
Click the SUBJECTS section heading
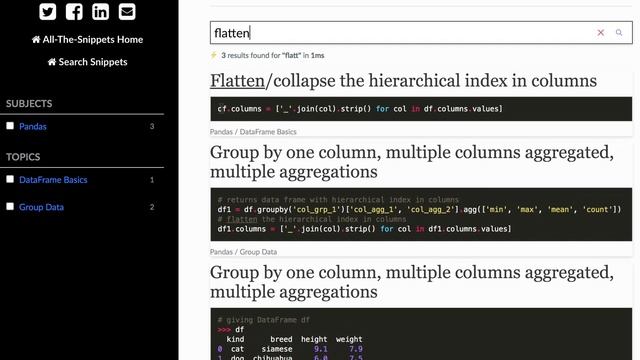(29, 104)
